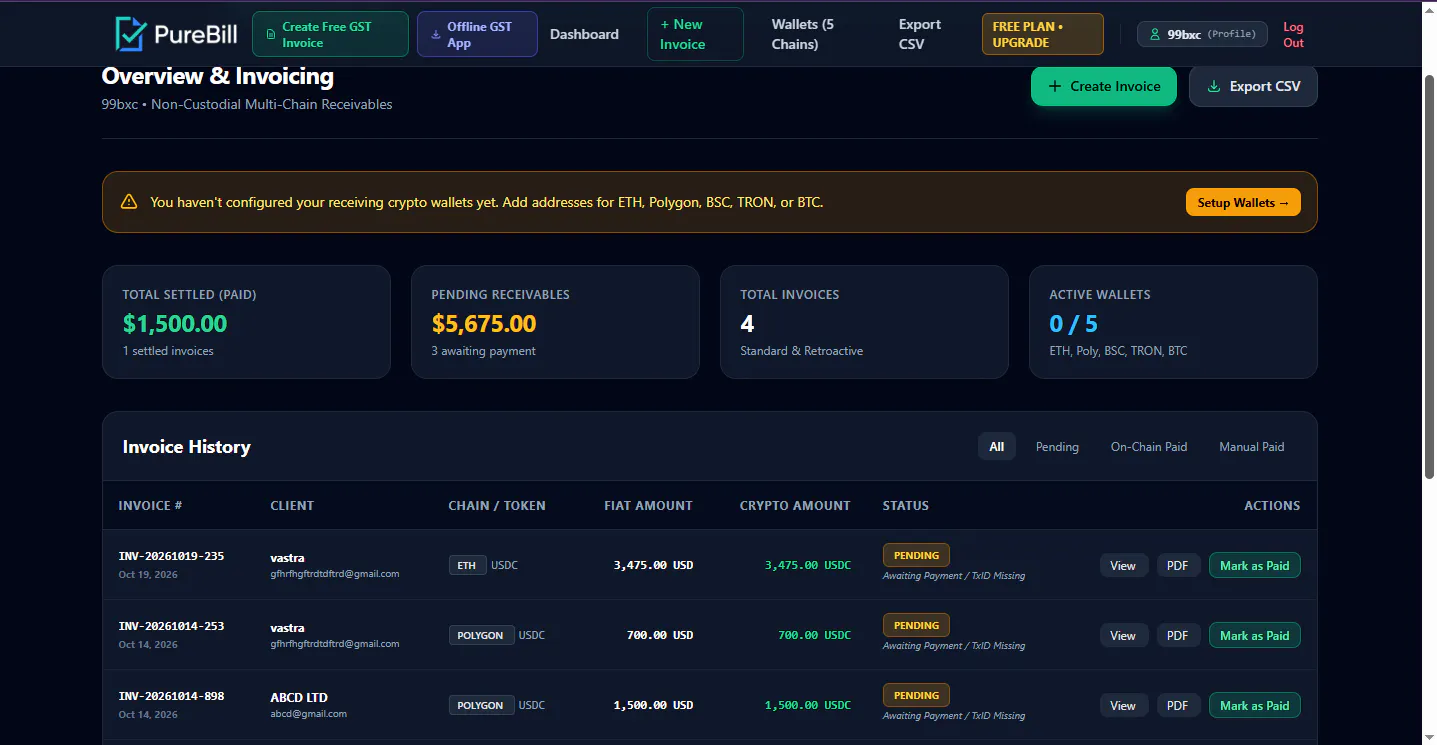This screenshot has width=1437, height=745.
Task: Click the PureBill logo icon
Action: tap(130, 34)
